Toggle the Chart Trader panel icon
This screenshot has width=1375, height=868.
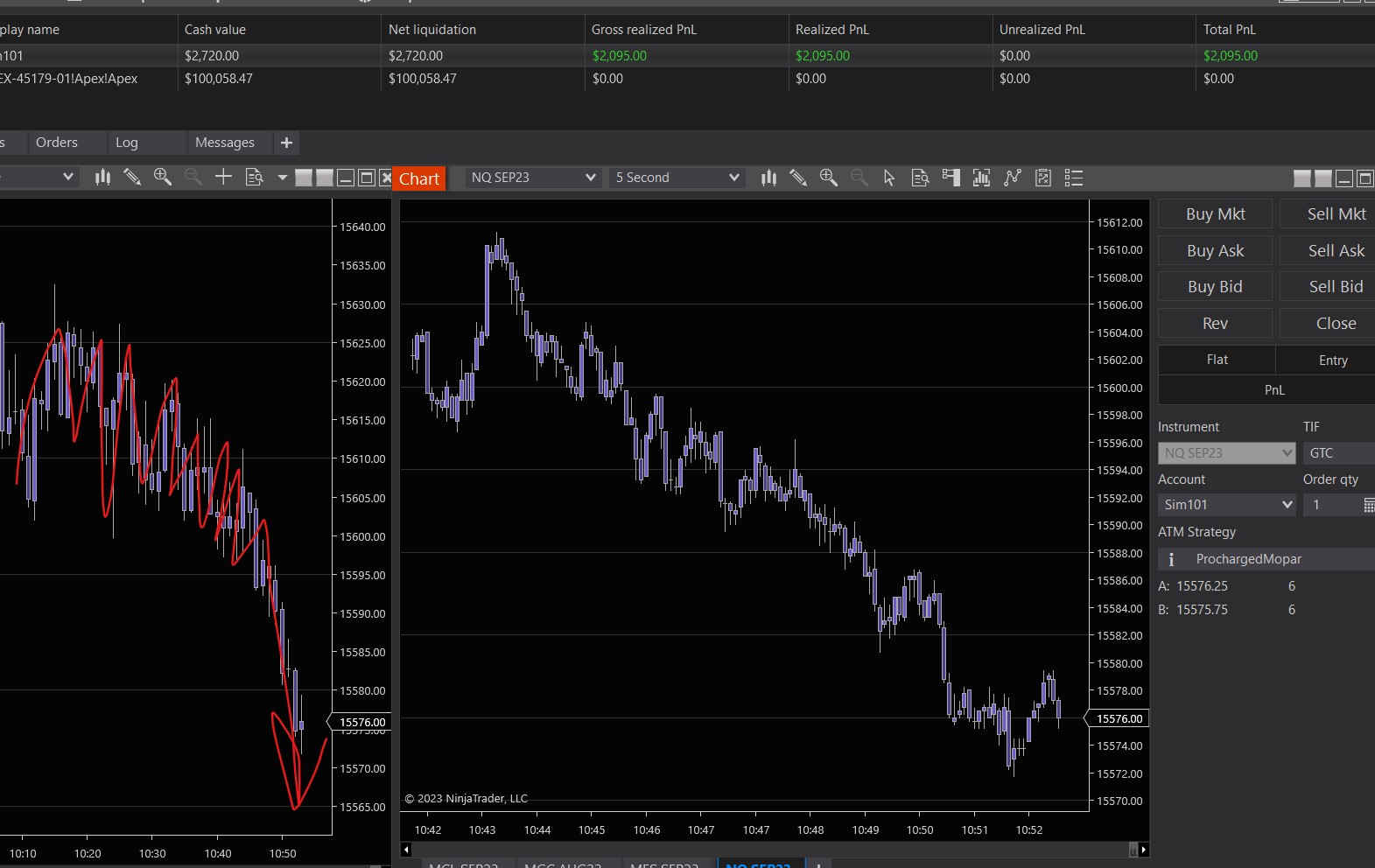coord(951,178)
